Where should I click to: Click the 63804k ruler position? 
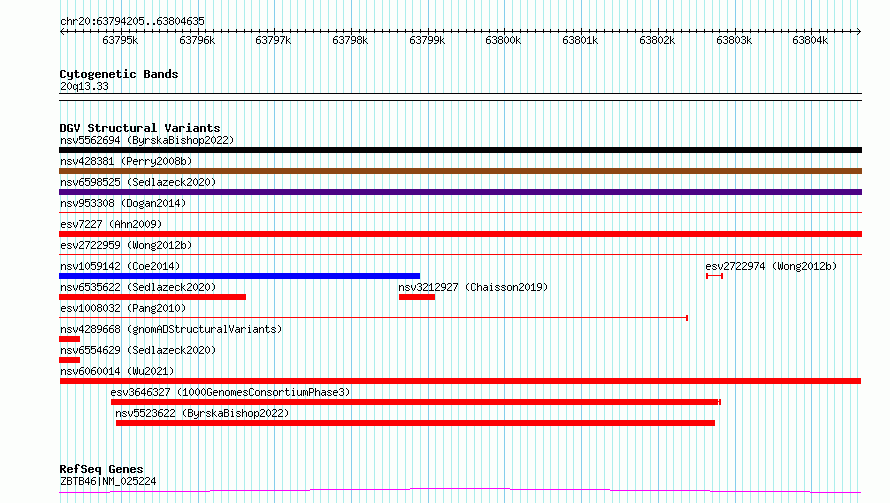(810, 40)
